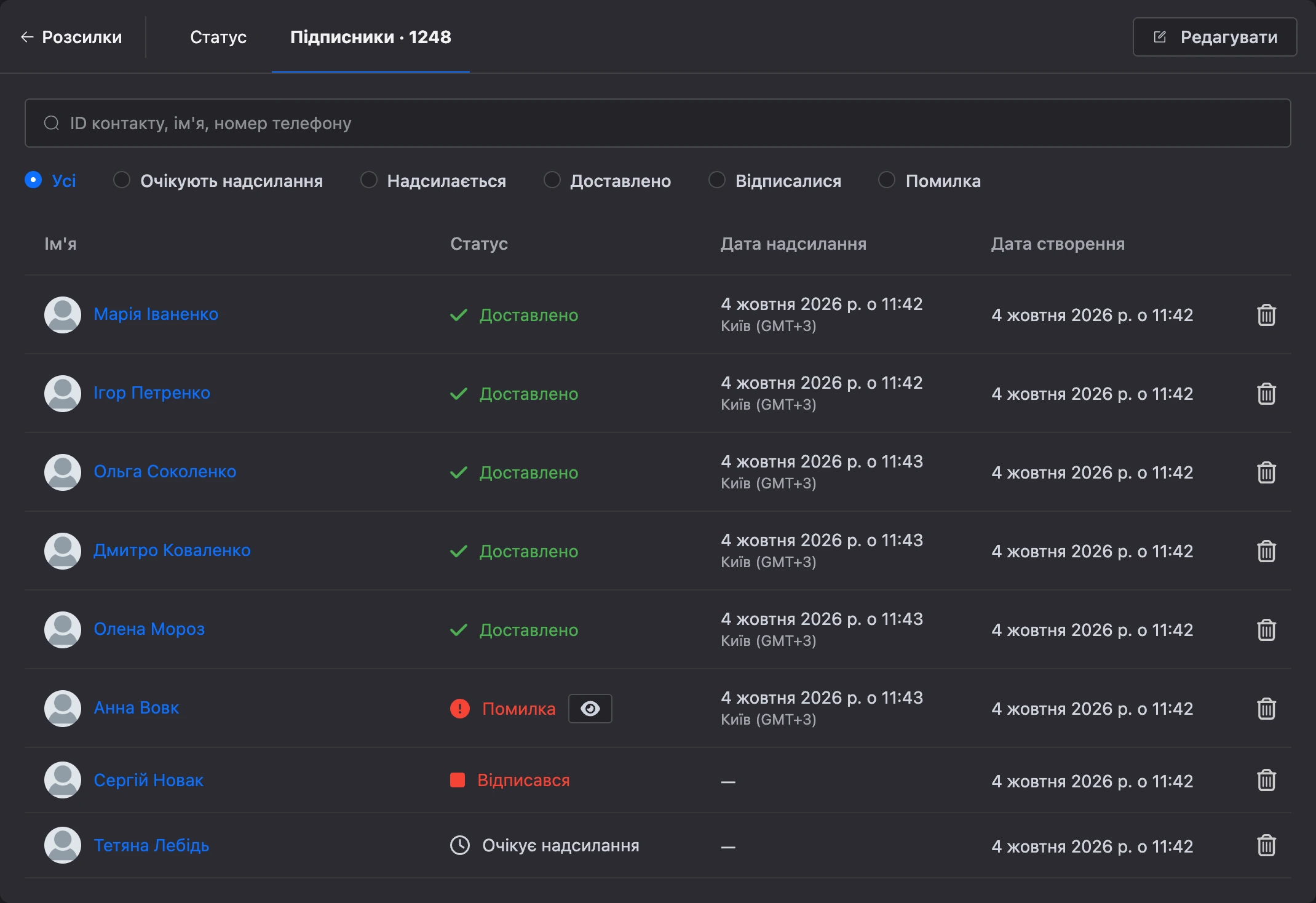Click the red error icon beside Помилка

[460, 709]
